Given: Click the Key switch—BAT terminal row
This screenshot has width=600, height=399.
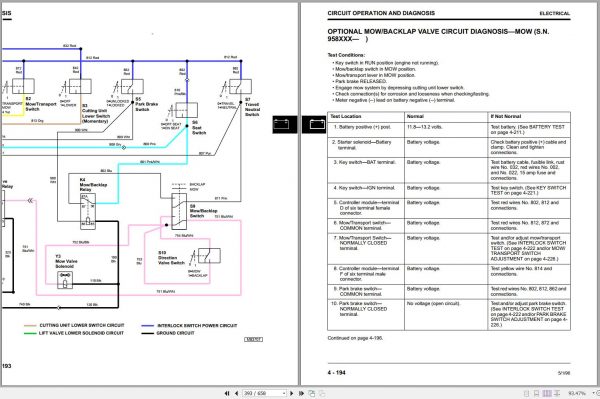Looking at the screenshot, I should point(449,170).
